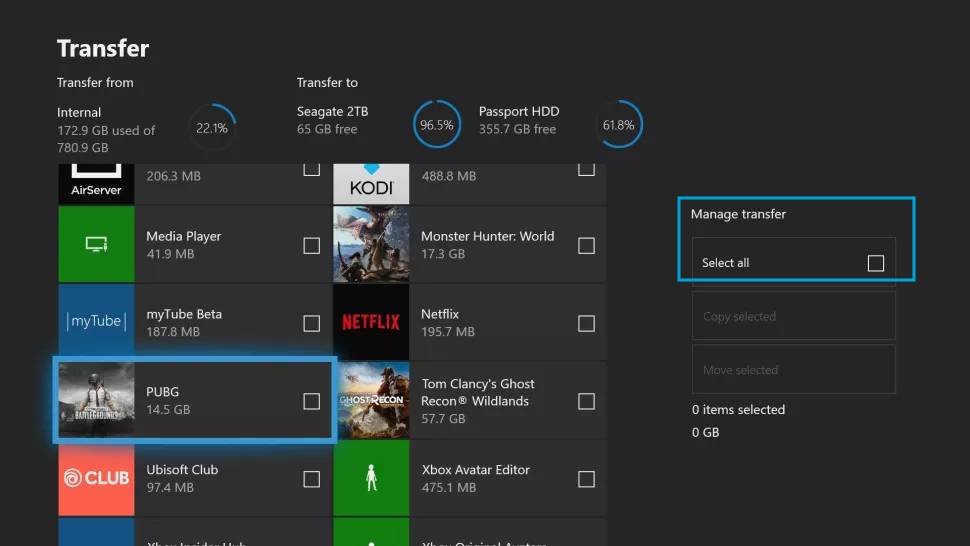Screen dimensions: 970x546
Task: Select the Ghost Recon Wildlands cover thumbnail
Action: pyautogui.click(x=371, y=400)
